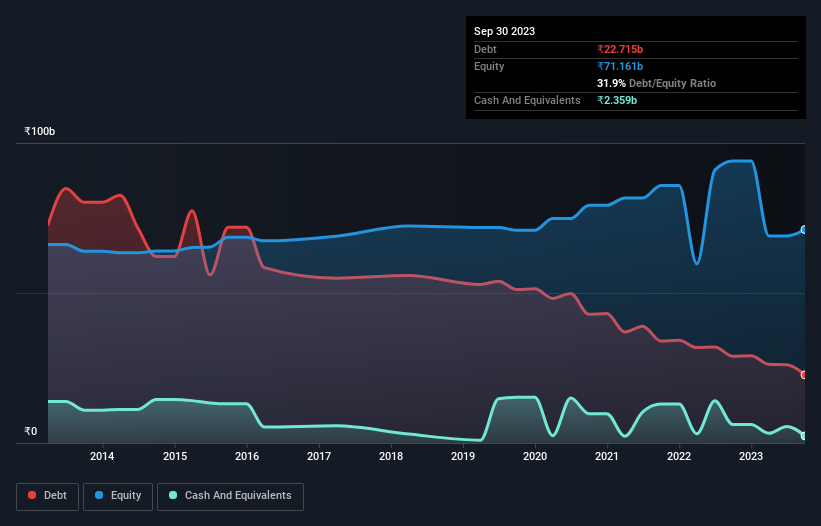Click the ₹0 y-axis label
The height and width of the screenshot is (526, 821).
point(30,431)
